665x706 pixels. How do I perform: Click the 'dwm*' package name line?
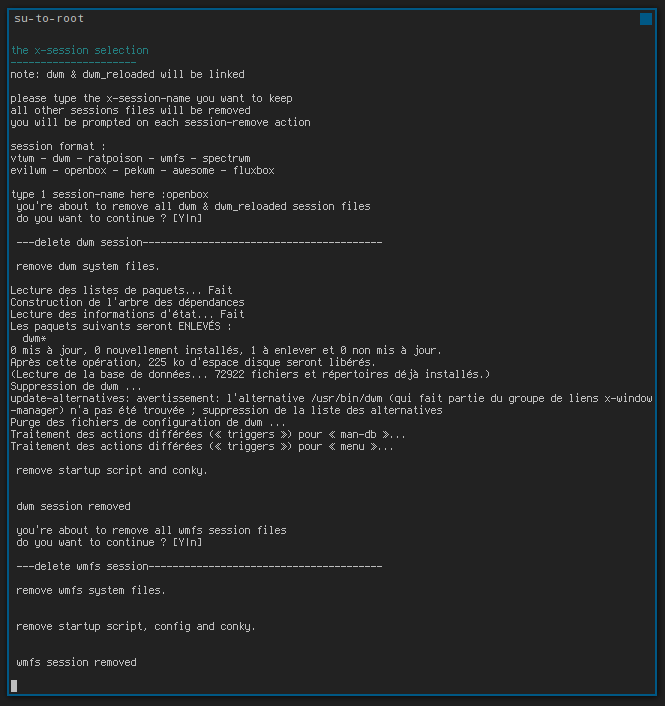(34, 338)
